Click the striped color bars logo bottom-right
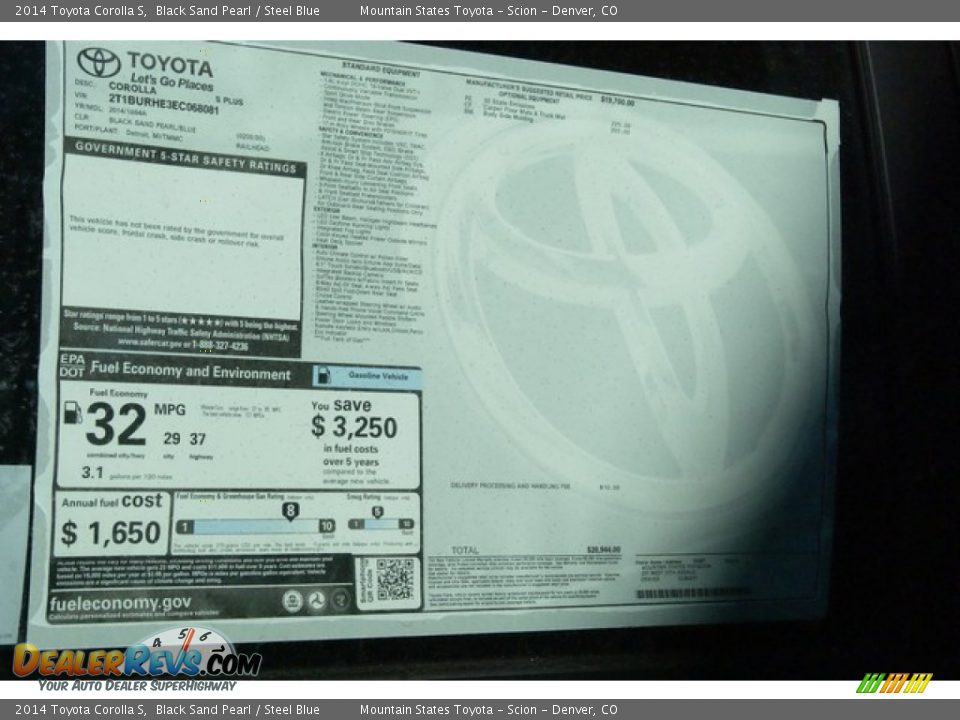The width and height of the screenshot is (960, 720). (894, 683)
